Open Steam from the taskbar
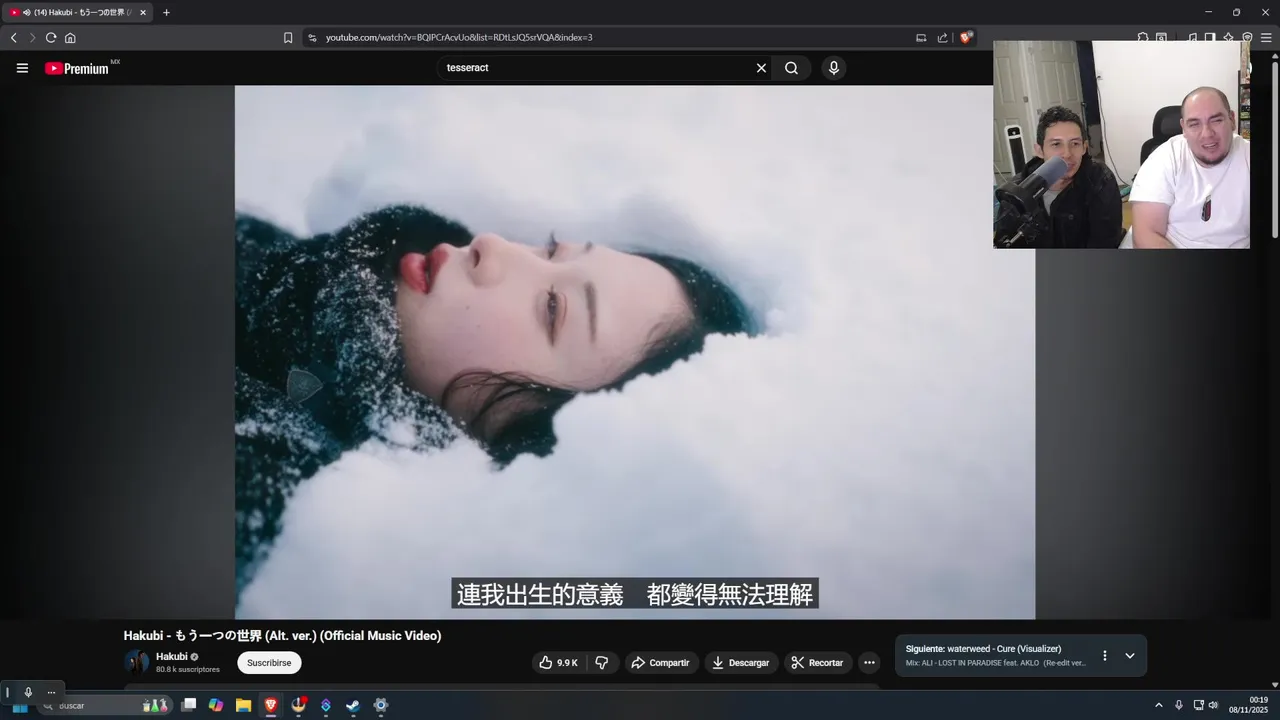Viewport: 1280px width, 720px height. point(353,706)
